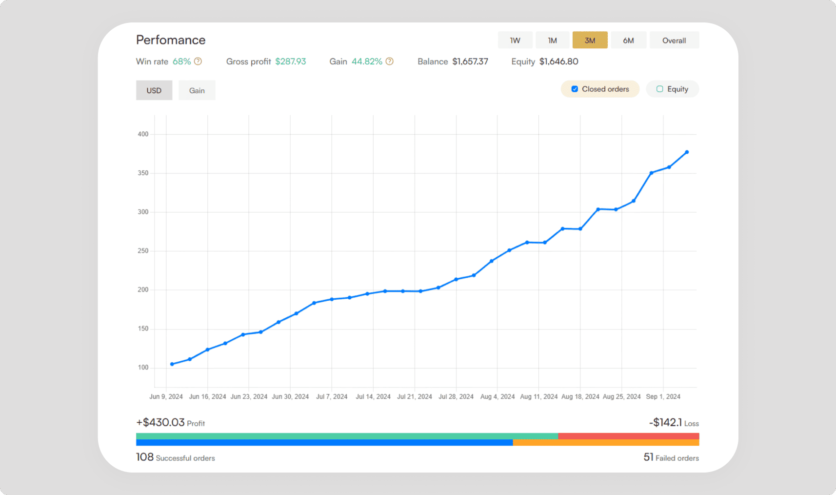Click the green profit bar segment
Screen dimensions: 836x495
pyautogui.click(x=346, y=436)
